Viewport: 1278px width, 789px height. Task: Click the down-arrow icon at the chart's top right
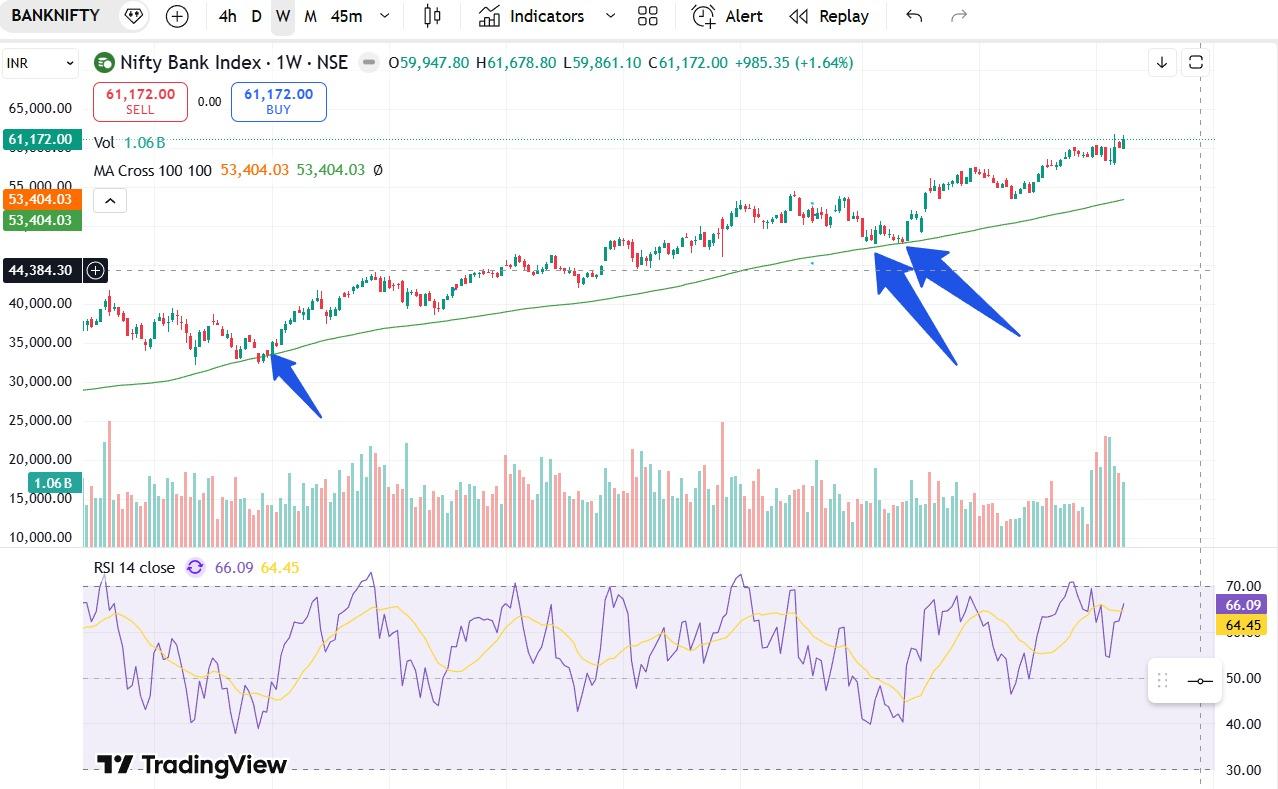1162,63
